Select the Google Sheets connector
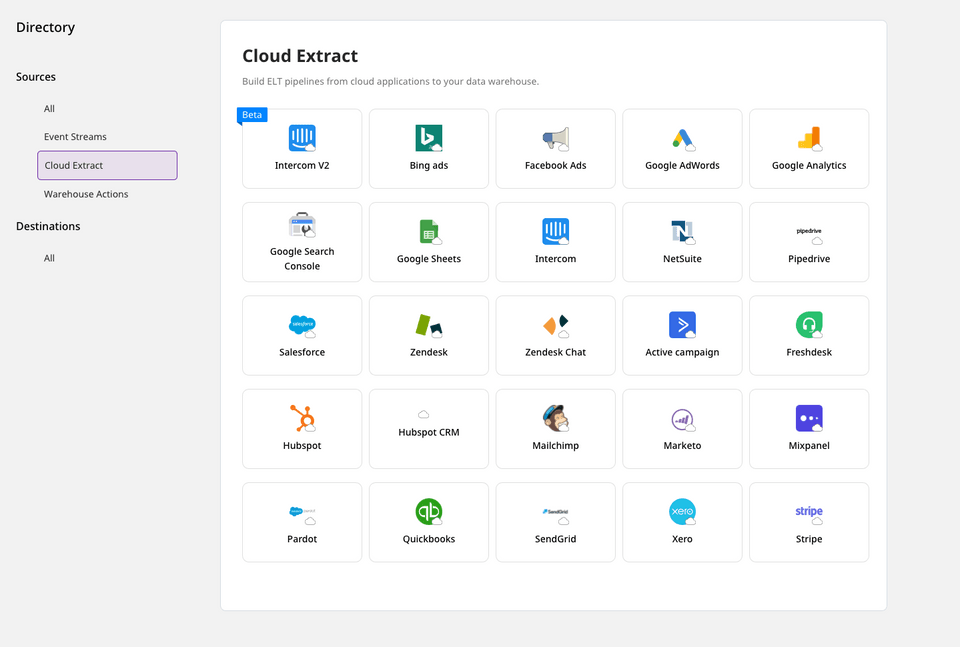The width and height of the screenshot is (960, 647). [x=428, y=241]
